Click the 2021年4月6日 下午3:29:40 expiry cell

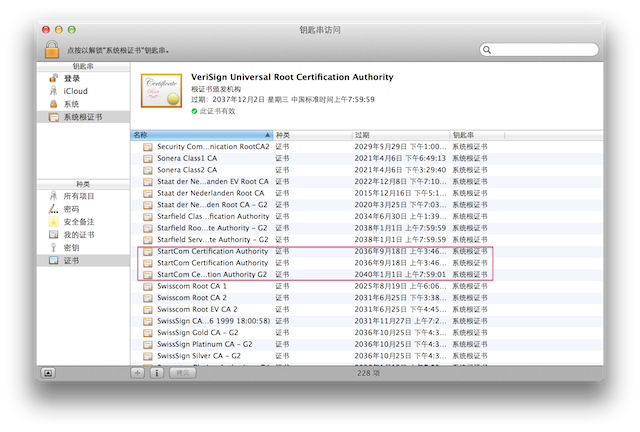point(400,170)
